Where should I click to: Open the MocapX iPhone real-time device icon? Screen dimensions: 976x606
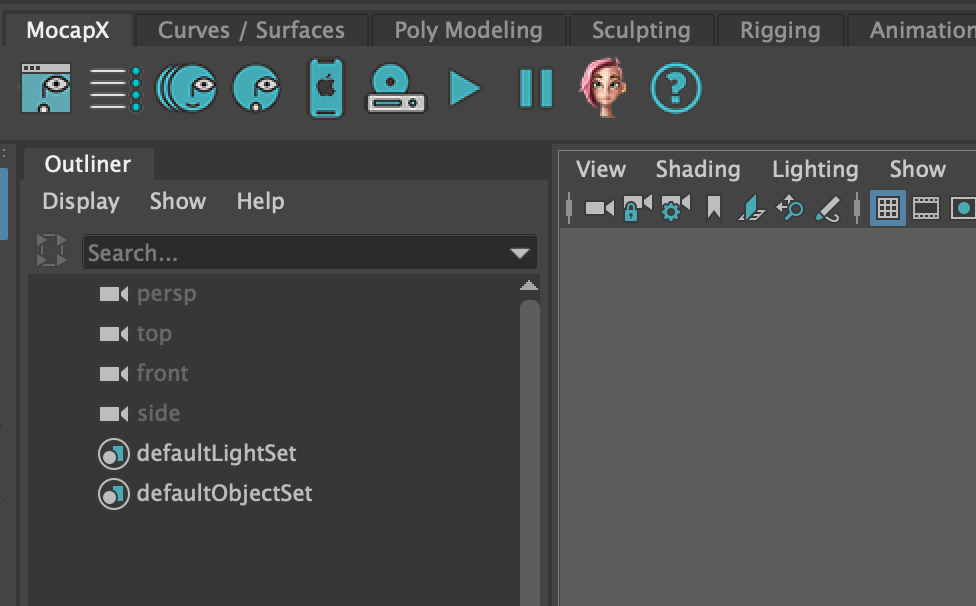click(326, 88)
